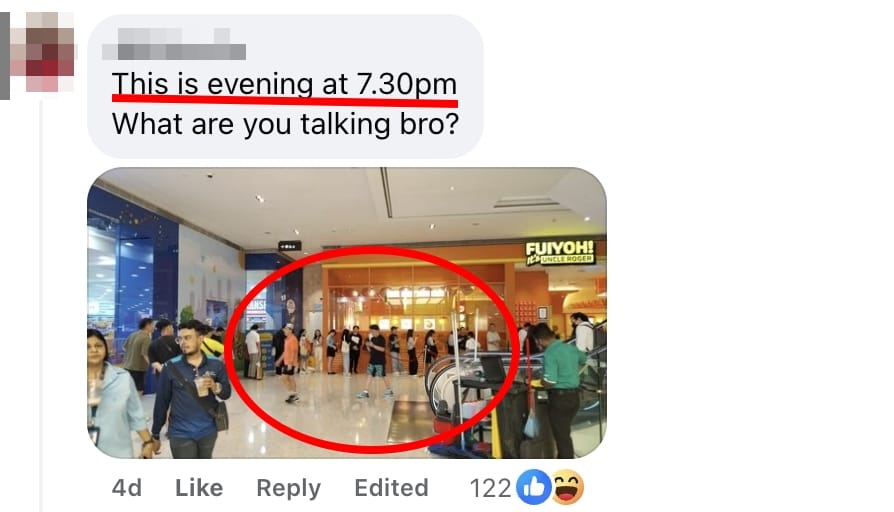894x512 pixels.
Task: Click the text 'What are you talking bro?'
Action: [285, 124]
